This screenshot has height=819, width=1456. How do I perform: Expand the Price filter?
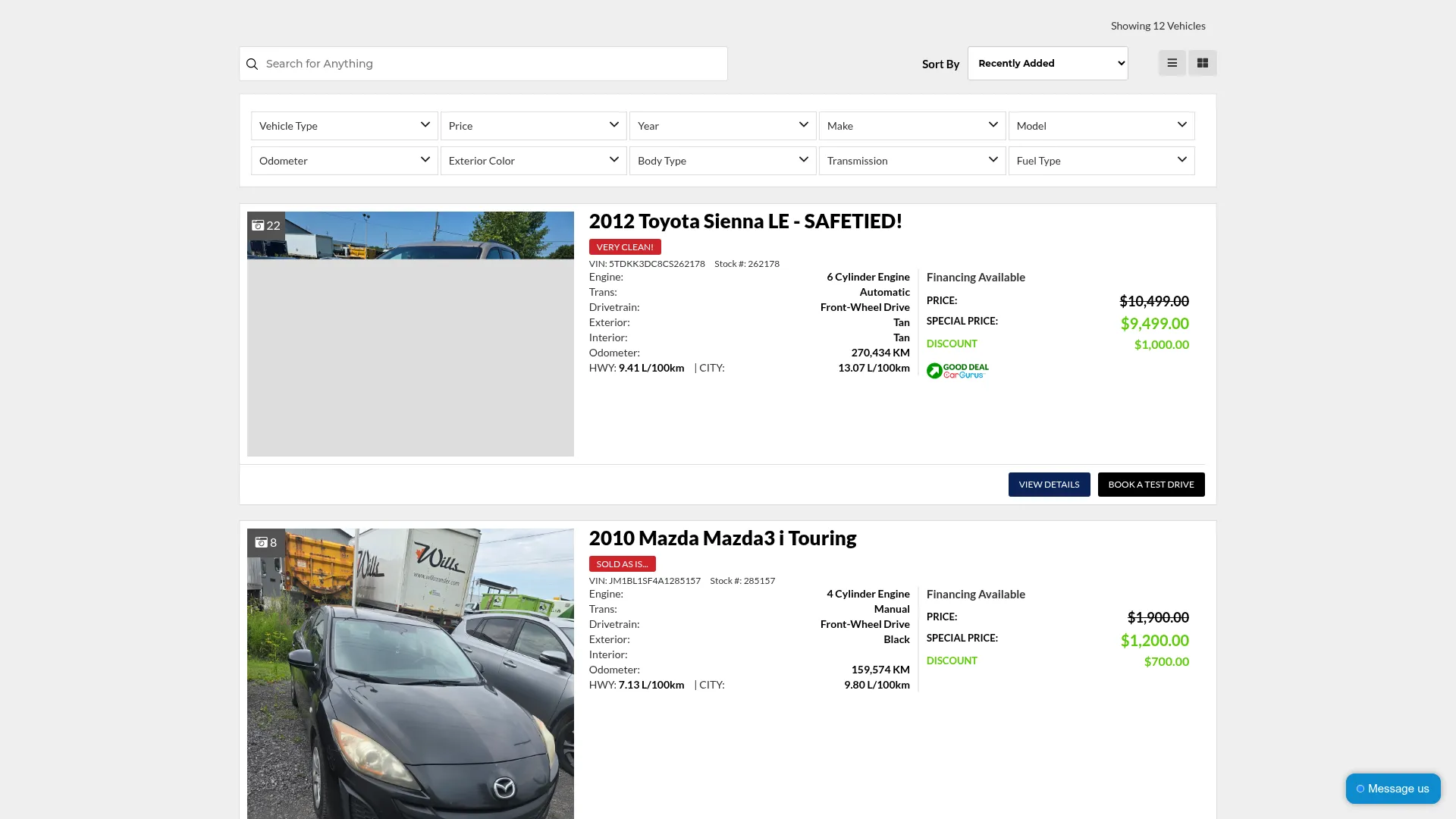pos(534,126)
